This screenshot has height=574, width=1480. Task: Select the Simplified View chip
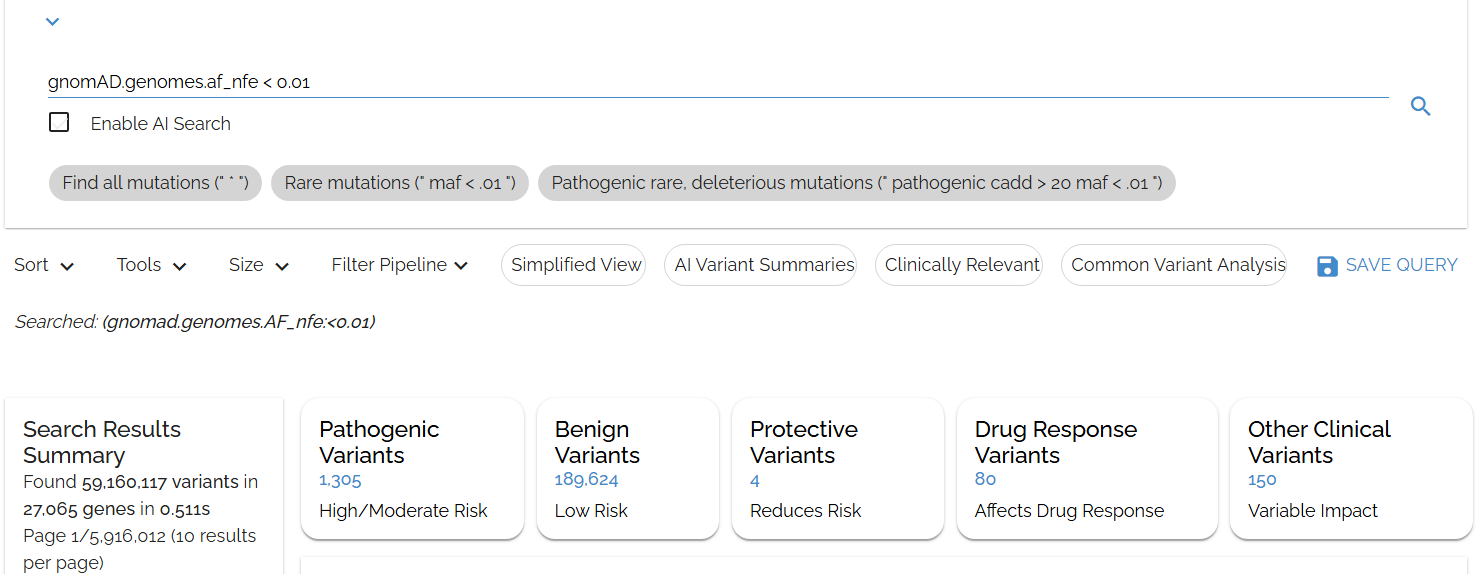point(575,265)
